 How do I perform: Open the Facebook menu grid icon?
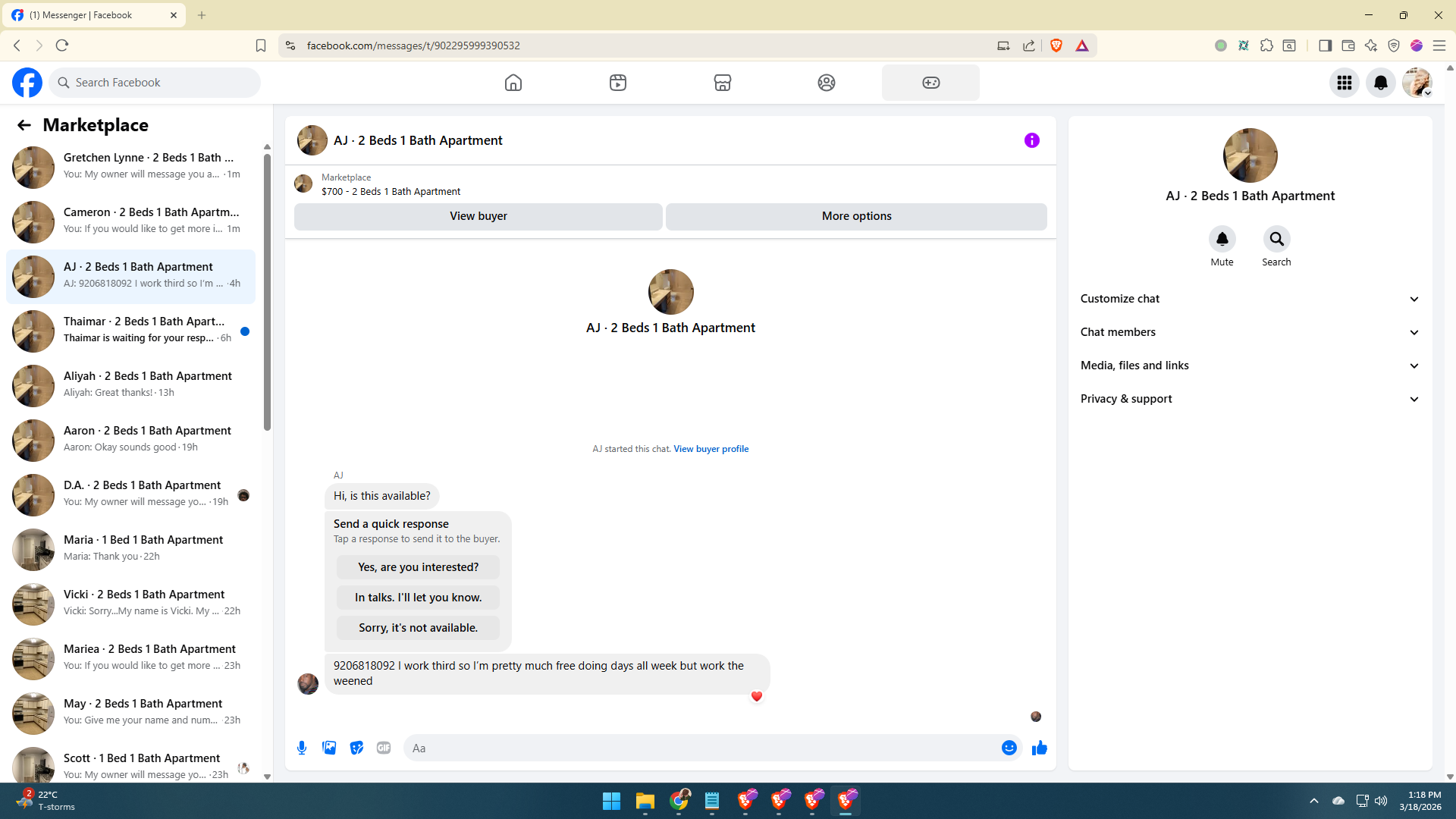[x=1344, y=83]
